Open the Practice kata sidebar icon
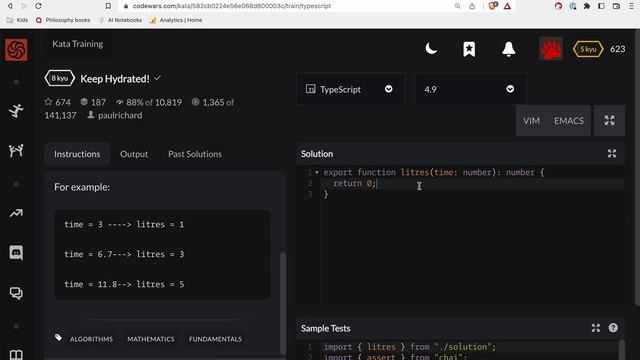This screenshot has height=360, width=640. point(16,111)
